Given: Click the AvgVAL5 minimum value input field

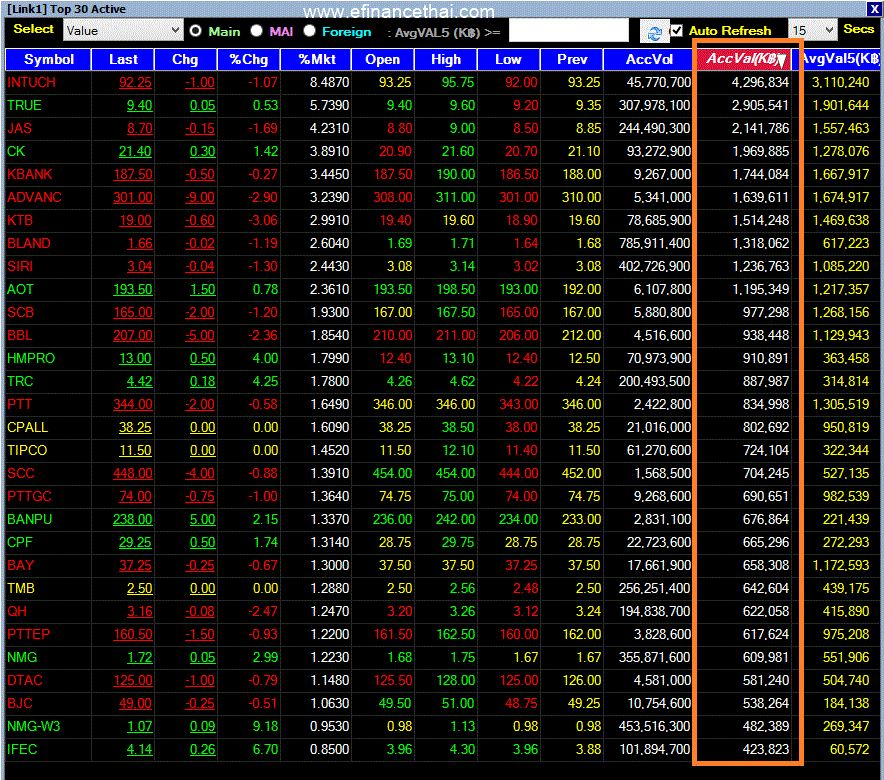Looking at the screenshot, I should [568, 30].
